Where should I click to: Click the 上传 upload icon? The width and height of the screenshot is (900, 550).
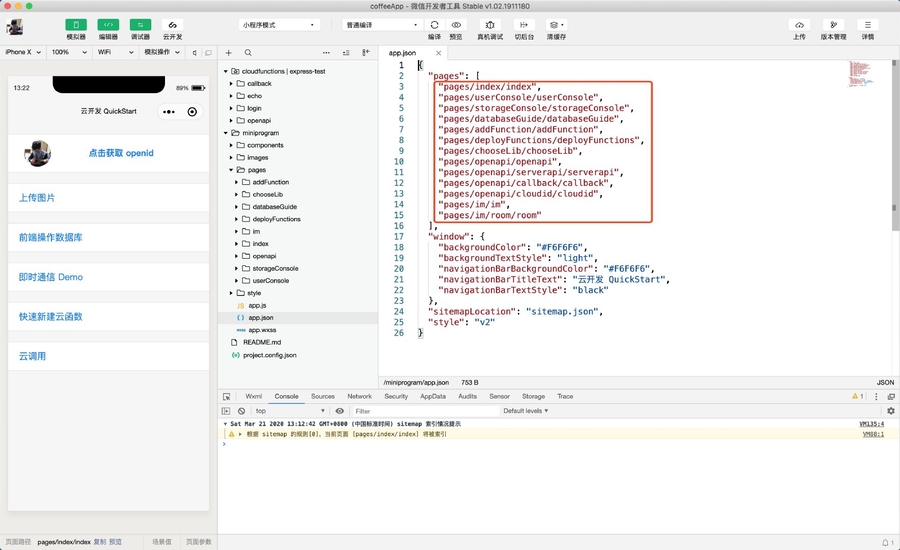click(799, 25)
